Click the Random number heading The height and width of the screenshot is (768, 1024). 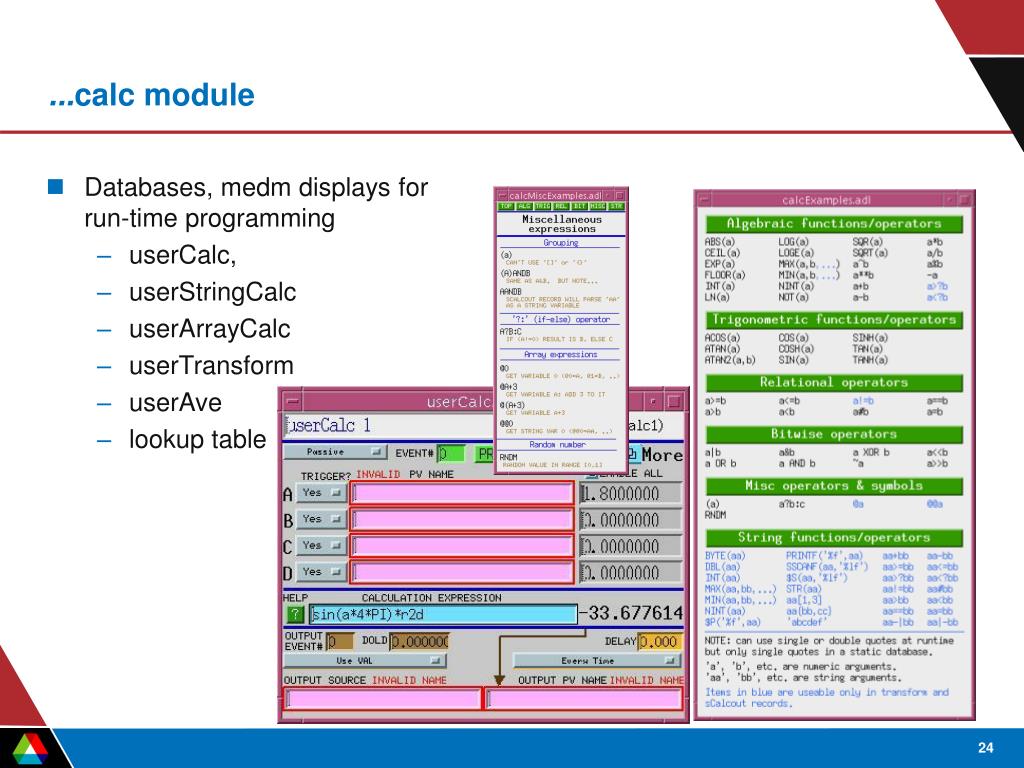pyautogui.click(x=557, y=445)
